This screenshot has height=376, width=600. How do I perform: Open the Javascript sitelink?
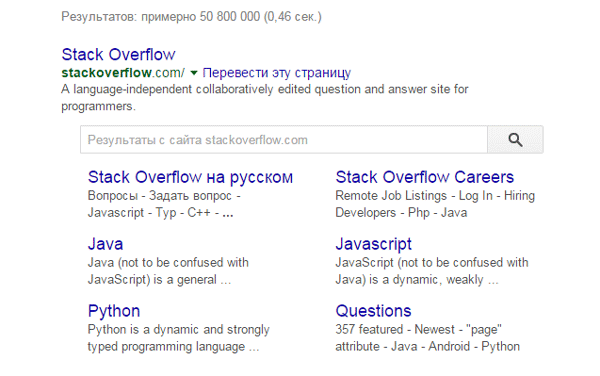coord(373,245)
